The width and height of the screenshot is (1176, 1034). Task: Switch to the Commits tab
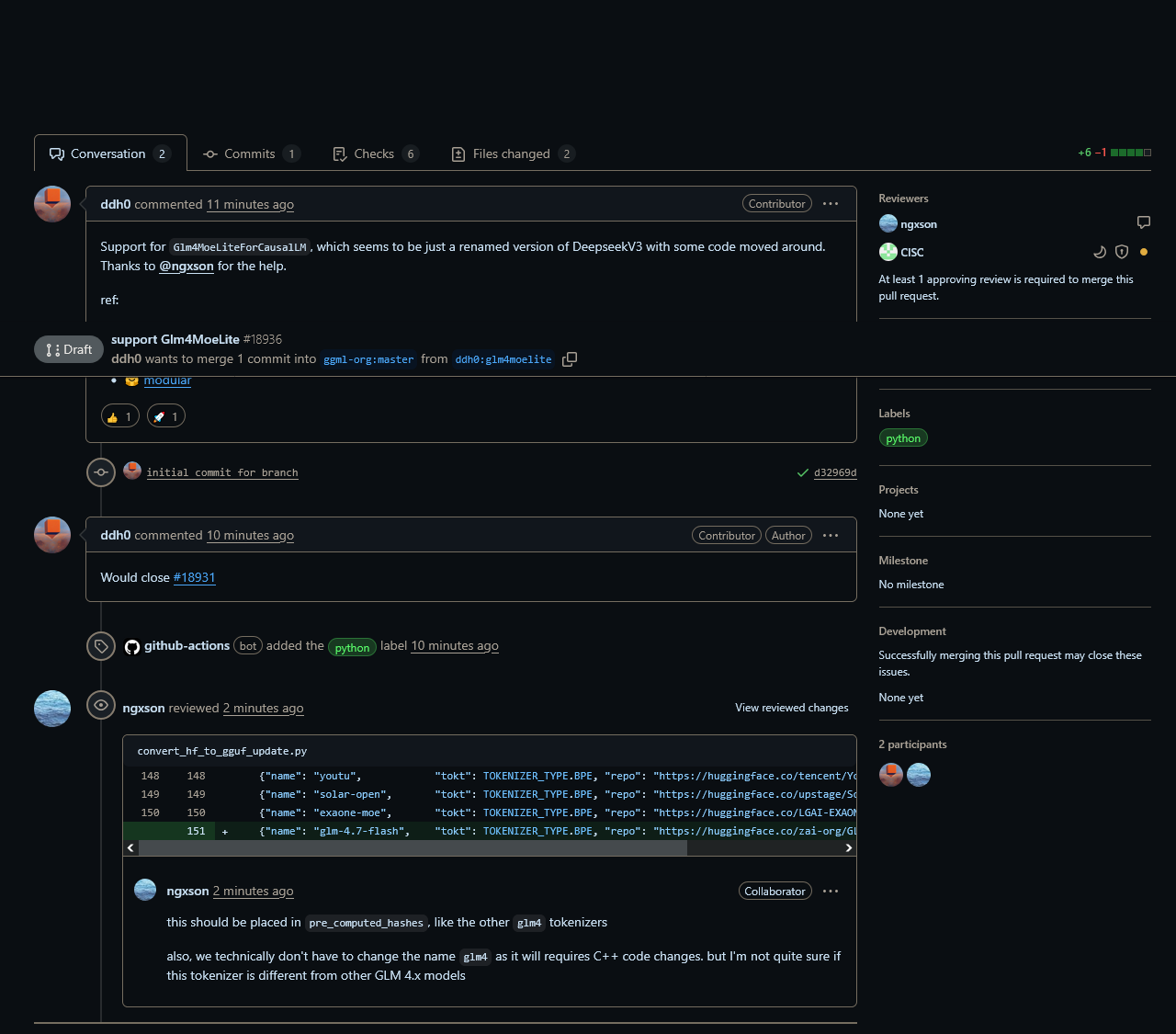(251, 153)
